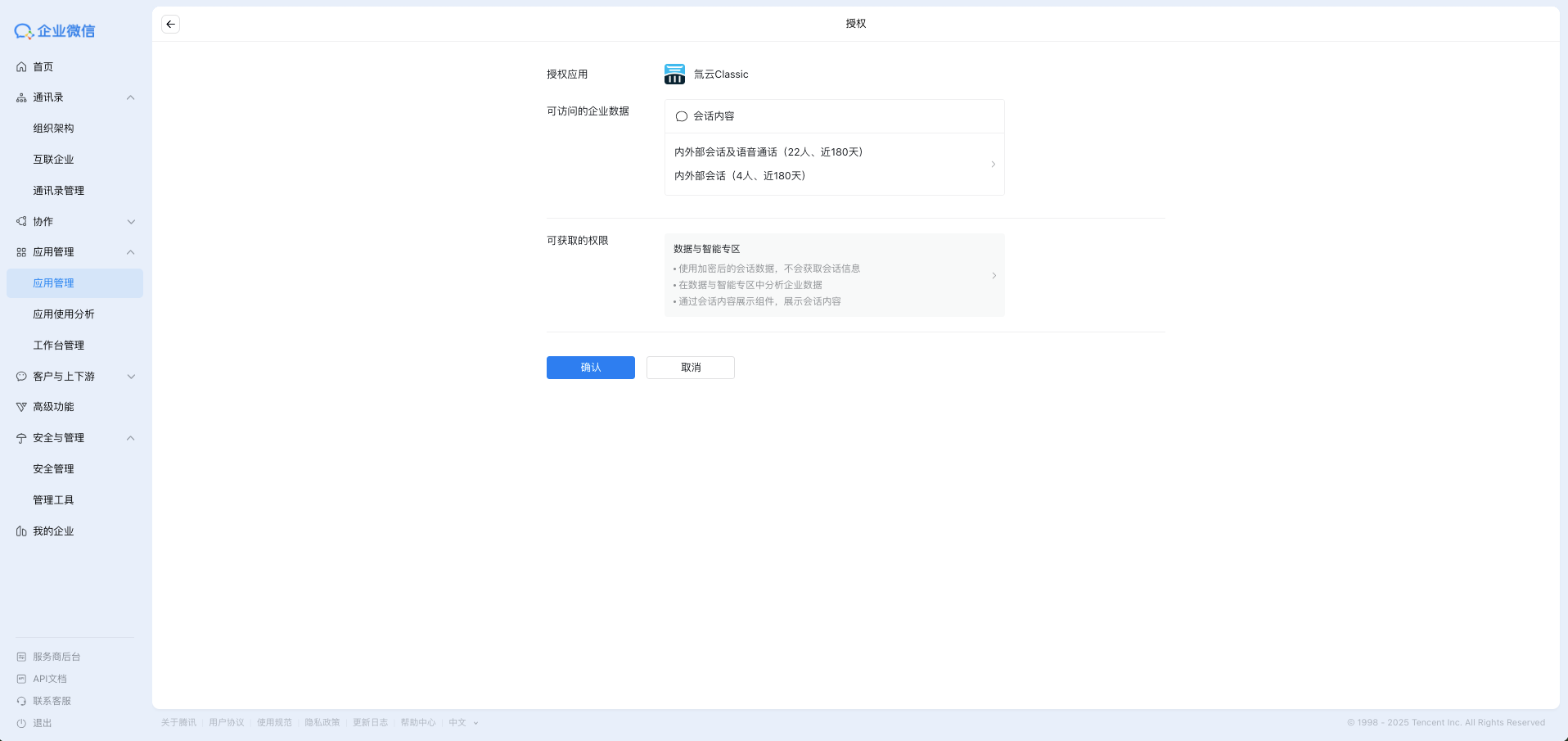Click the back arrow on the authorization page
1568x741 pixels.
coord(170,24)
